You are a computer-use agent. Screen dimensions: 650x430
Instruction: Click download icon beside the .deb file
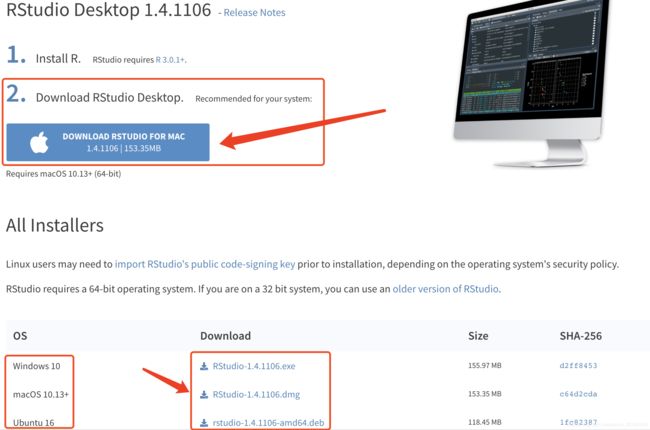click(204, 423)
